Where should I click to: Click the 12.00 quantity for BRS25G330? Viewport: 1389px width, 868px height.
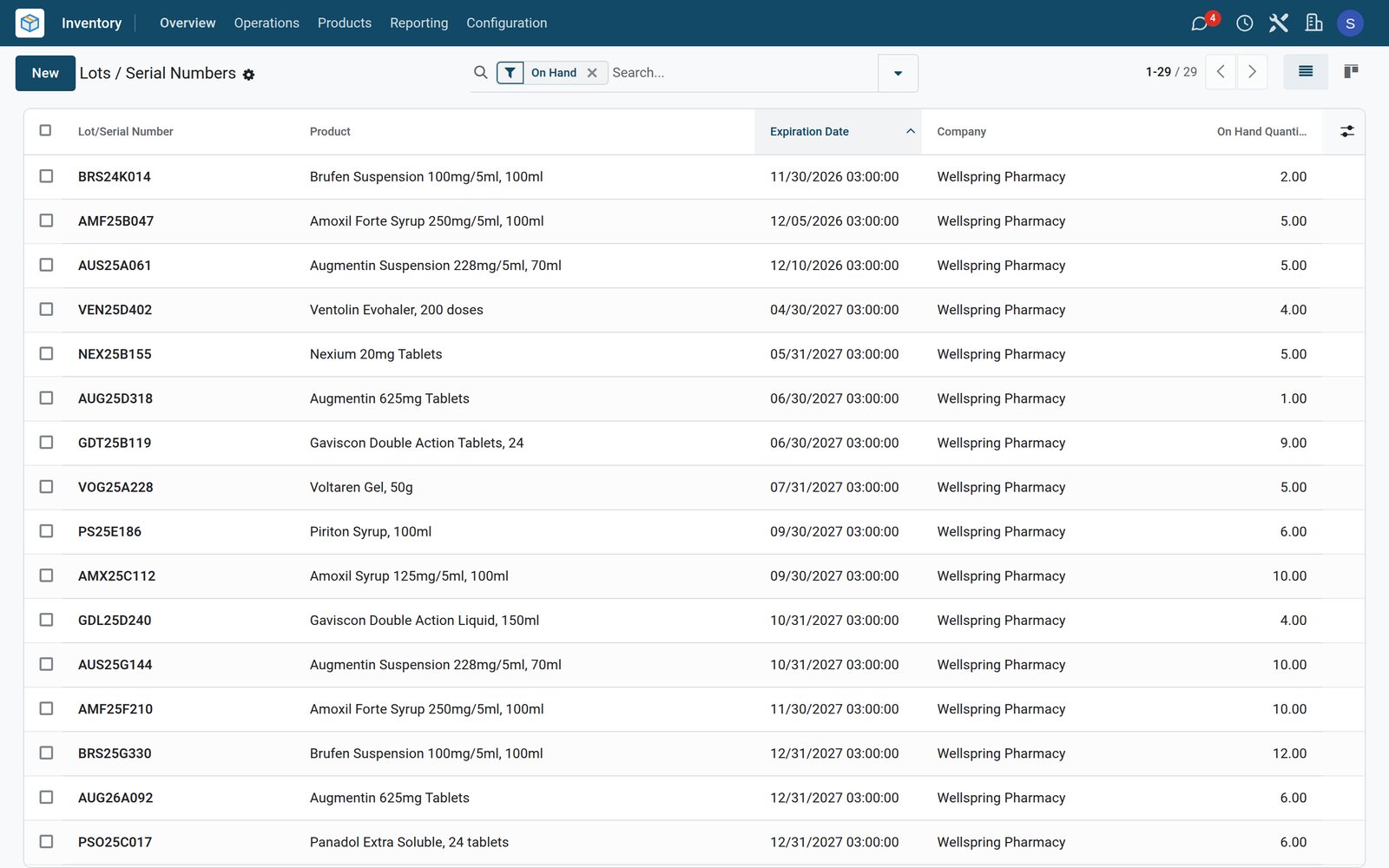coord(1289,753)
